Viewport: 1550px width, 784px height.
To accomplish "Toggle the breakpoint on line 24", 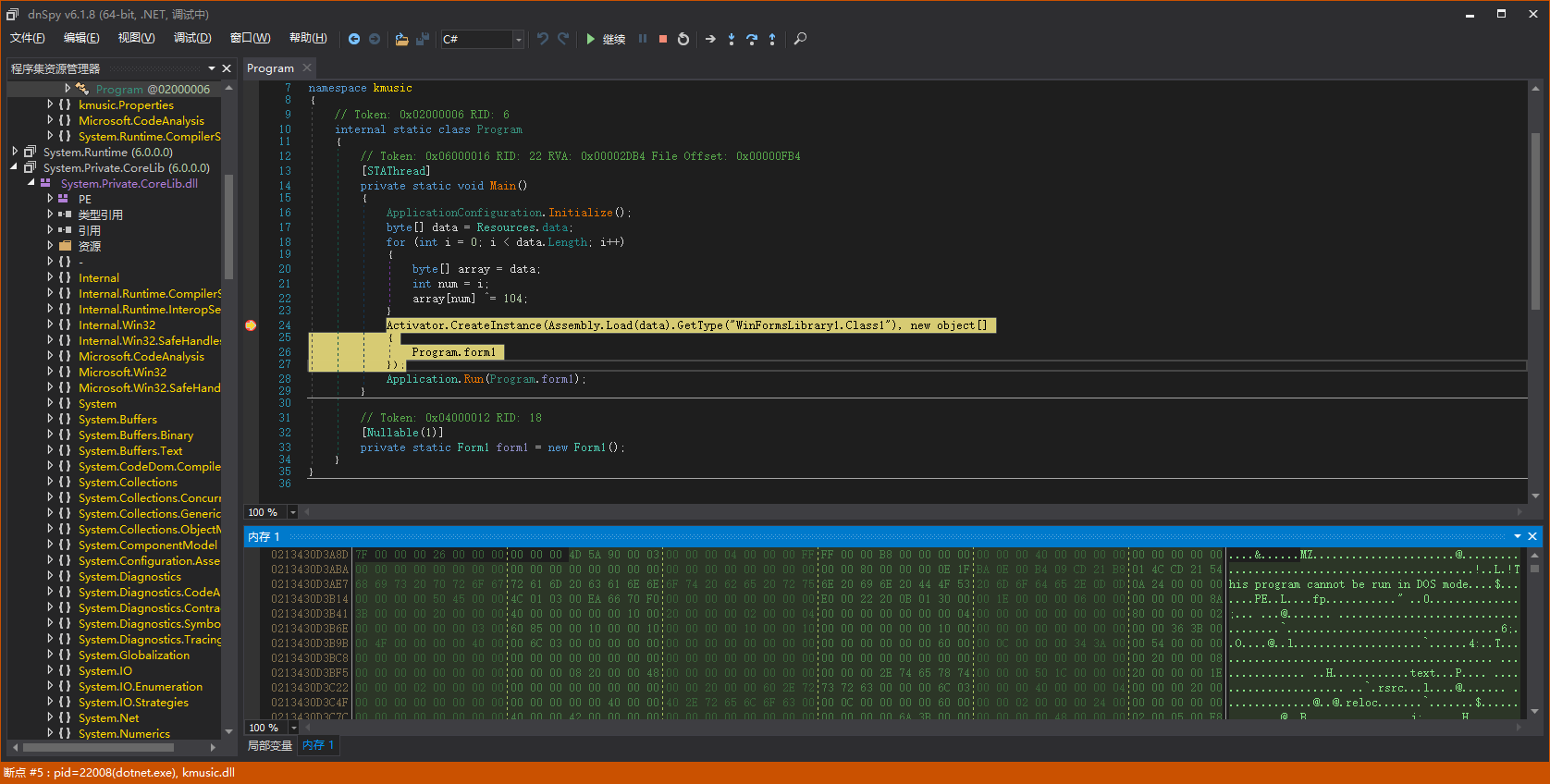I will click(251, 325).
